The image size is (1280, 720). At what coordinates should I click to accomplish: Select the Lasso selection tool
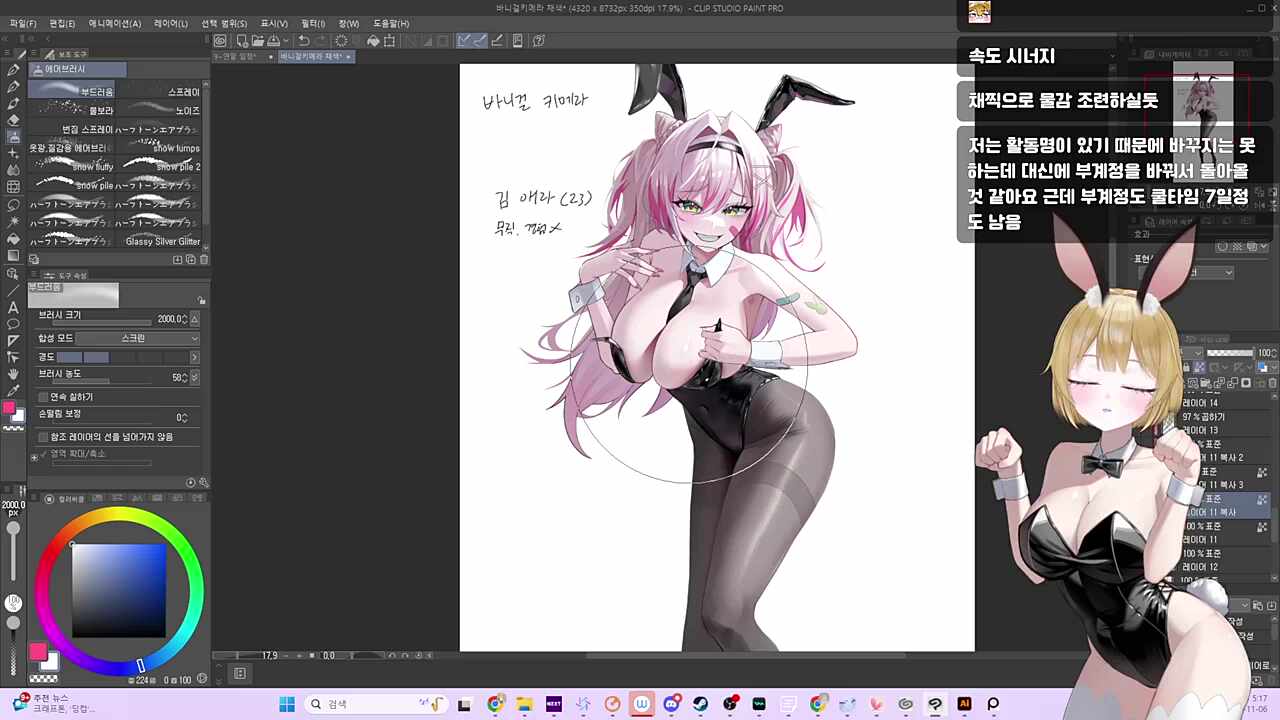[x=13, y=204]
